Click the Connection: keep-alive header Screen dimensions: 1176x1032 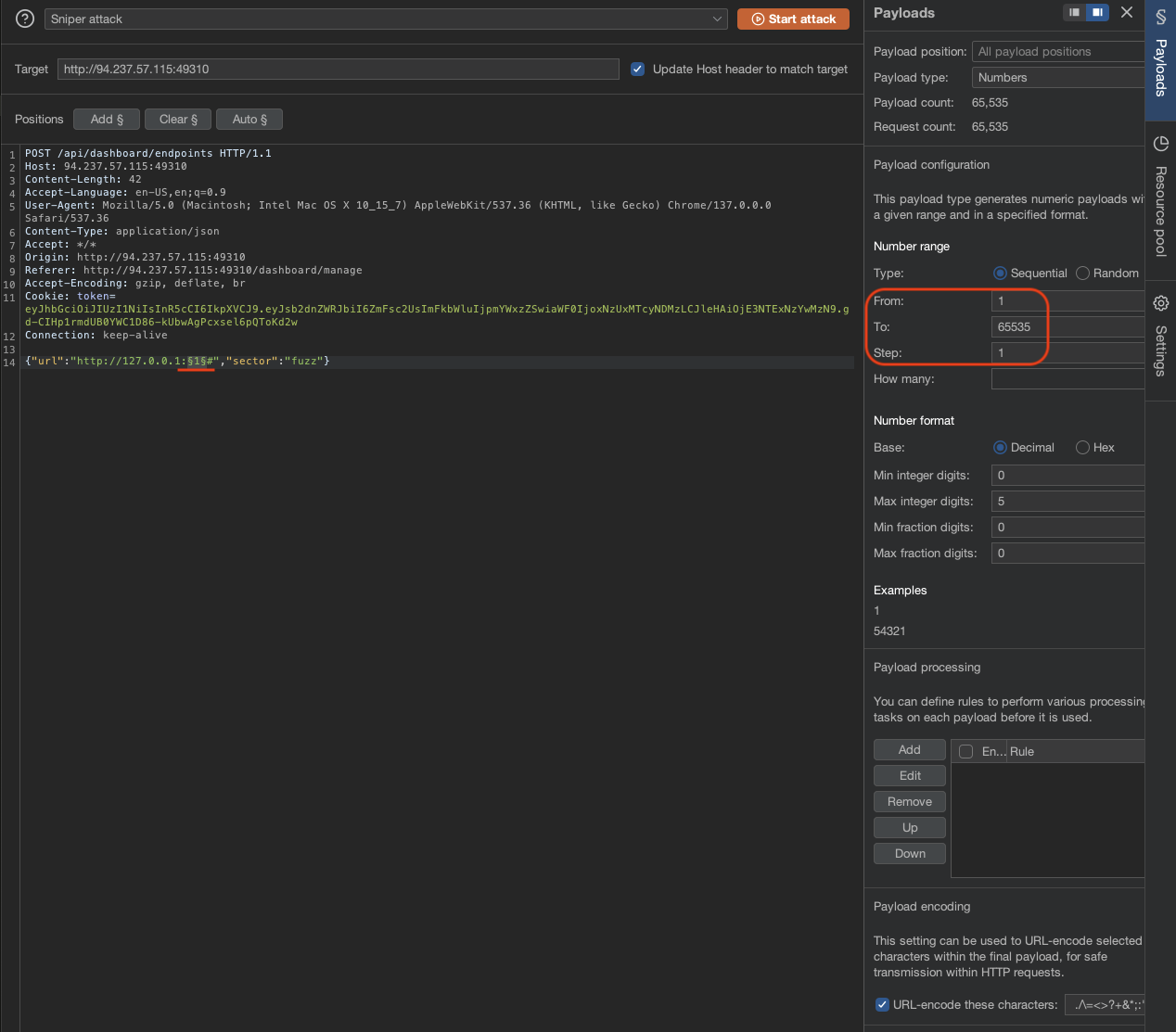point(96,336)
